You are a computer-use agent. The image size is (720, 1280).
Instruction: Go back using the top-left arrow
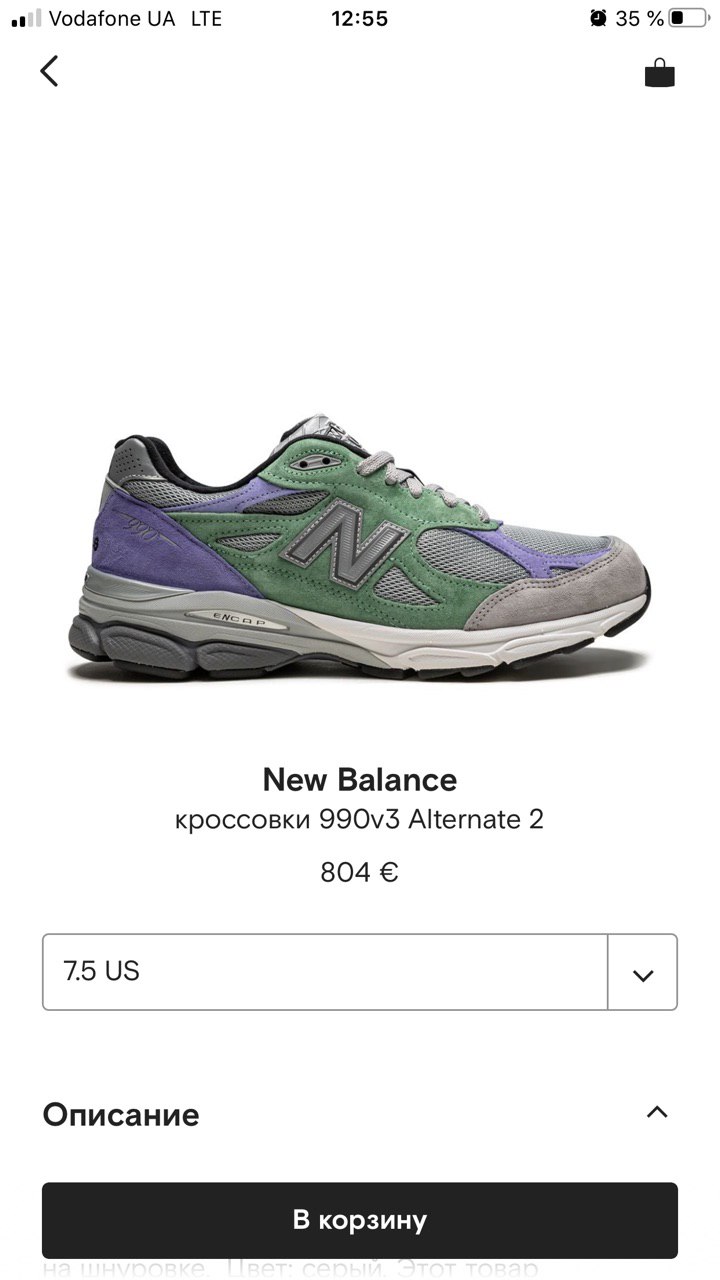pos(49,71)
